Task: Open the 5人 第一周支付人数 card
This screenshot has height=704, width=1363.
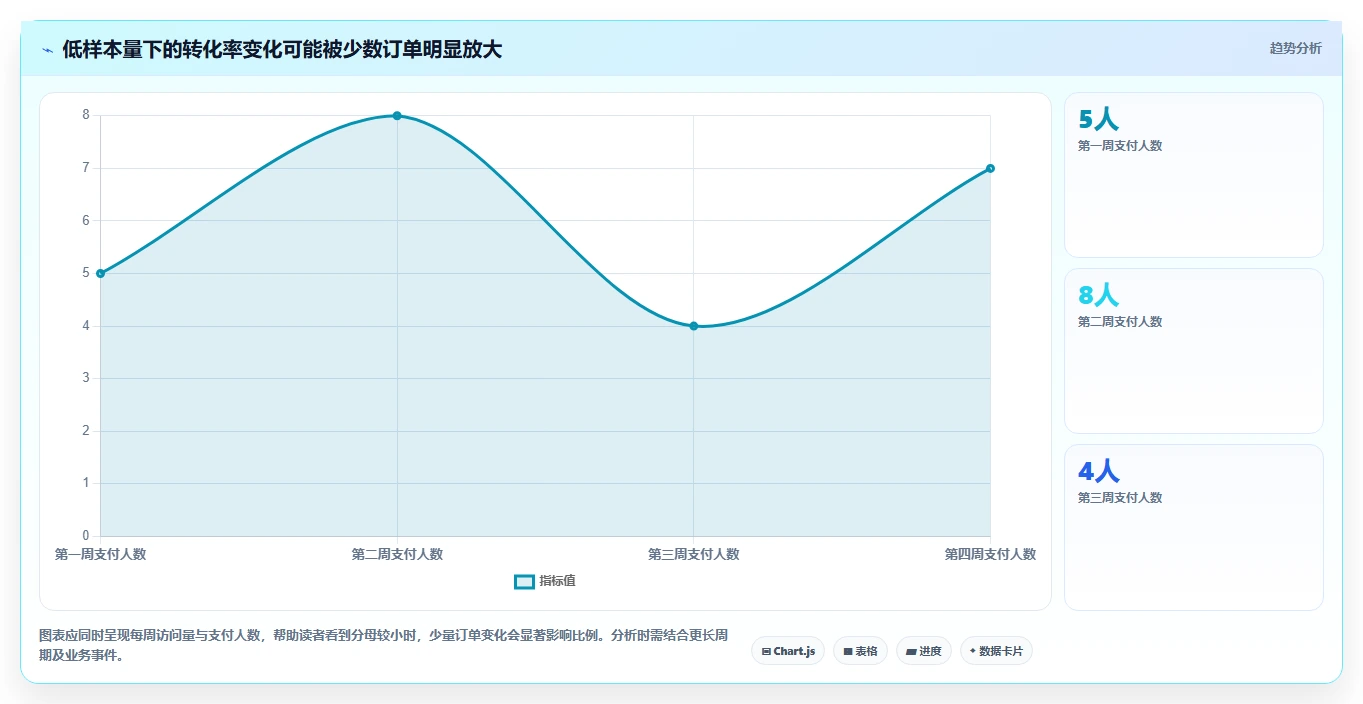Action: 1194,175
